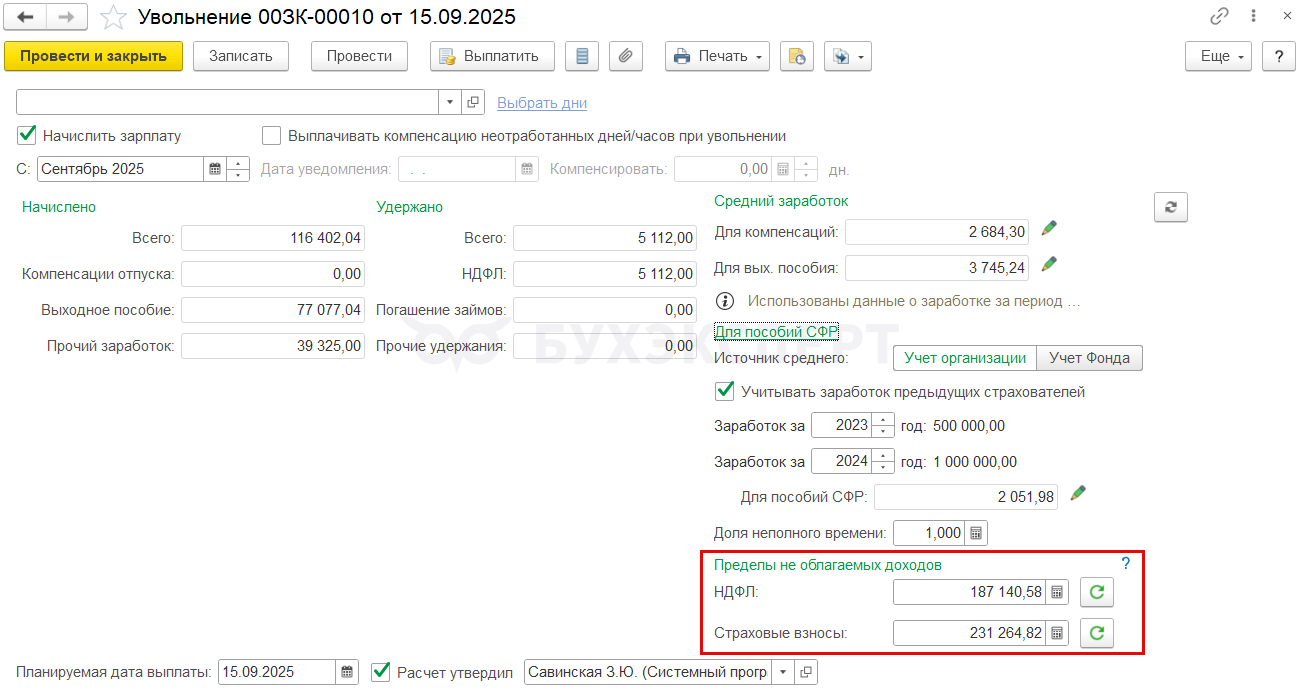Viewport: 1301px width, 691px height.
Task: Select Учет Фонда as average source
Action: pos(1089,358)
